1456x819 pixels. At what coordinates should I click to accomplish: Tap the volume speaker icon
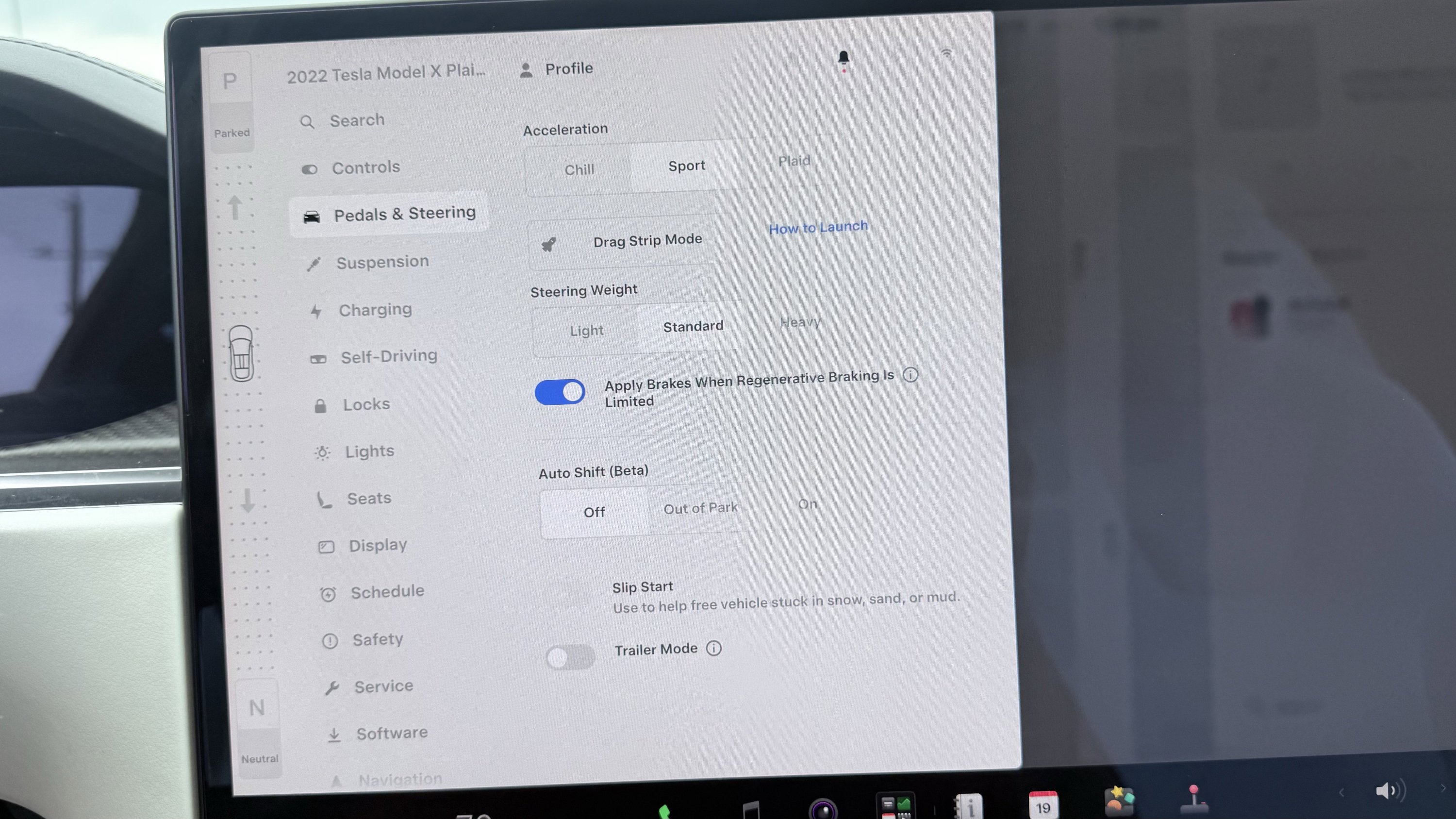(x=1390, y=791)
